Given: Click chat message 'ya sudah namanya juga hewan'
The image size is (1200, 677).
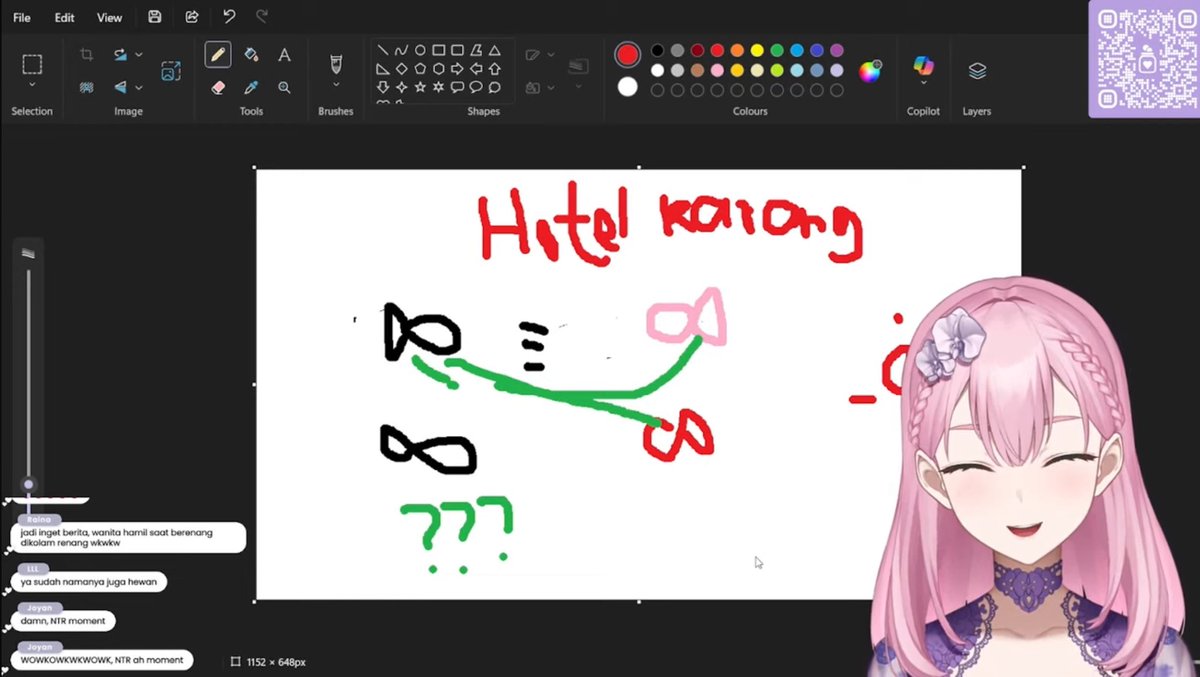Looking at the screenshot, I should pyautogui.click(x=88, y=581).
